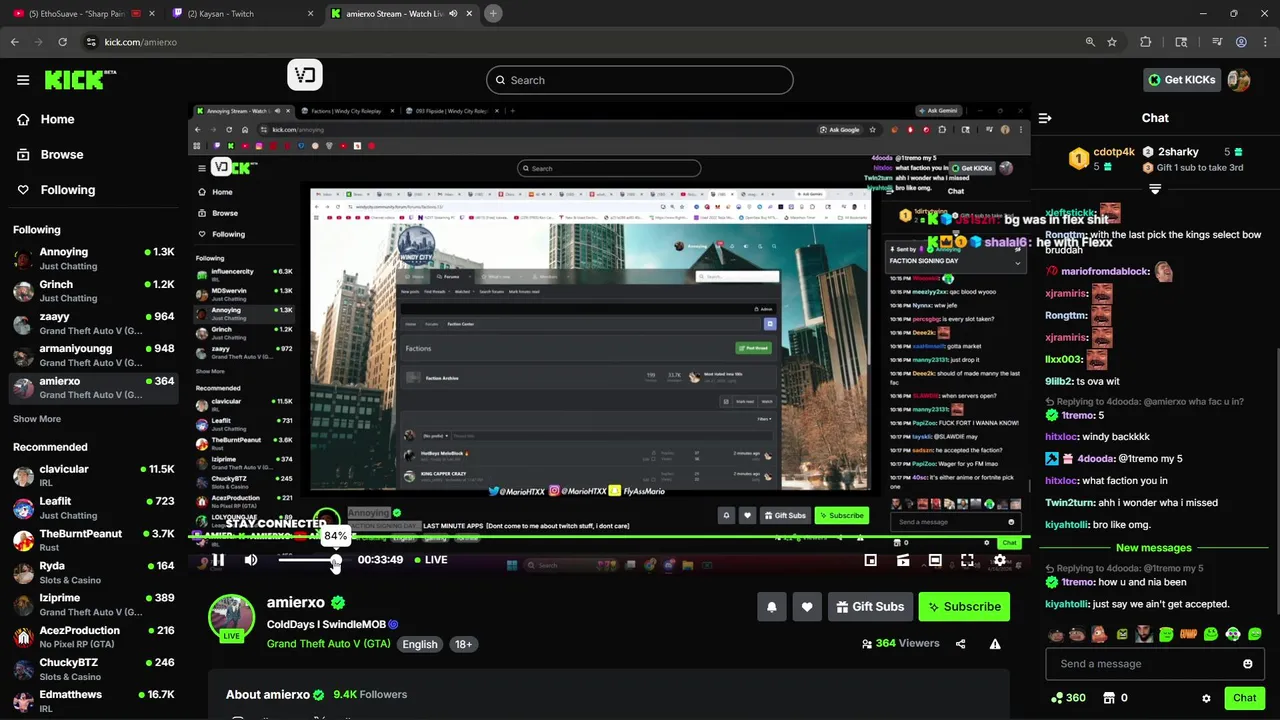Open the emoji picker in chat
Image resolution: width=1280 pixels, height=720 pixels.
pos(1248,664)
